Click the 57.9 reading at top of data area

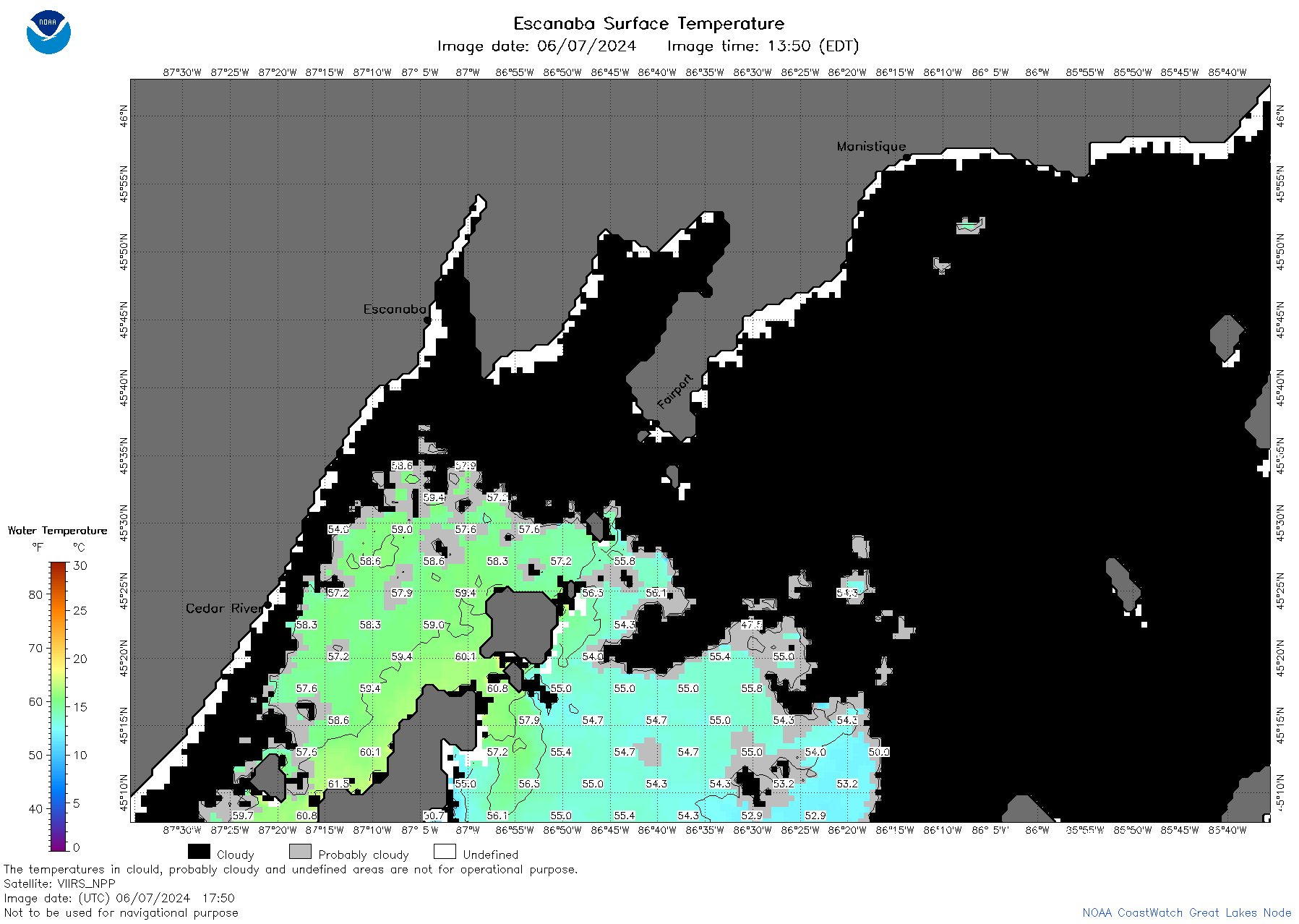pyautogui.click(x=466, y=466)
